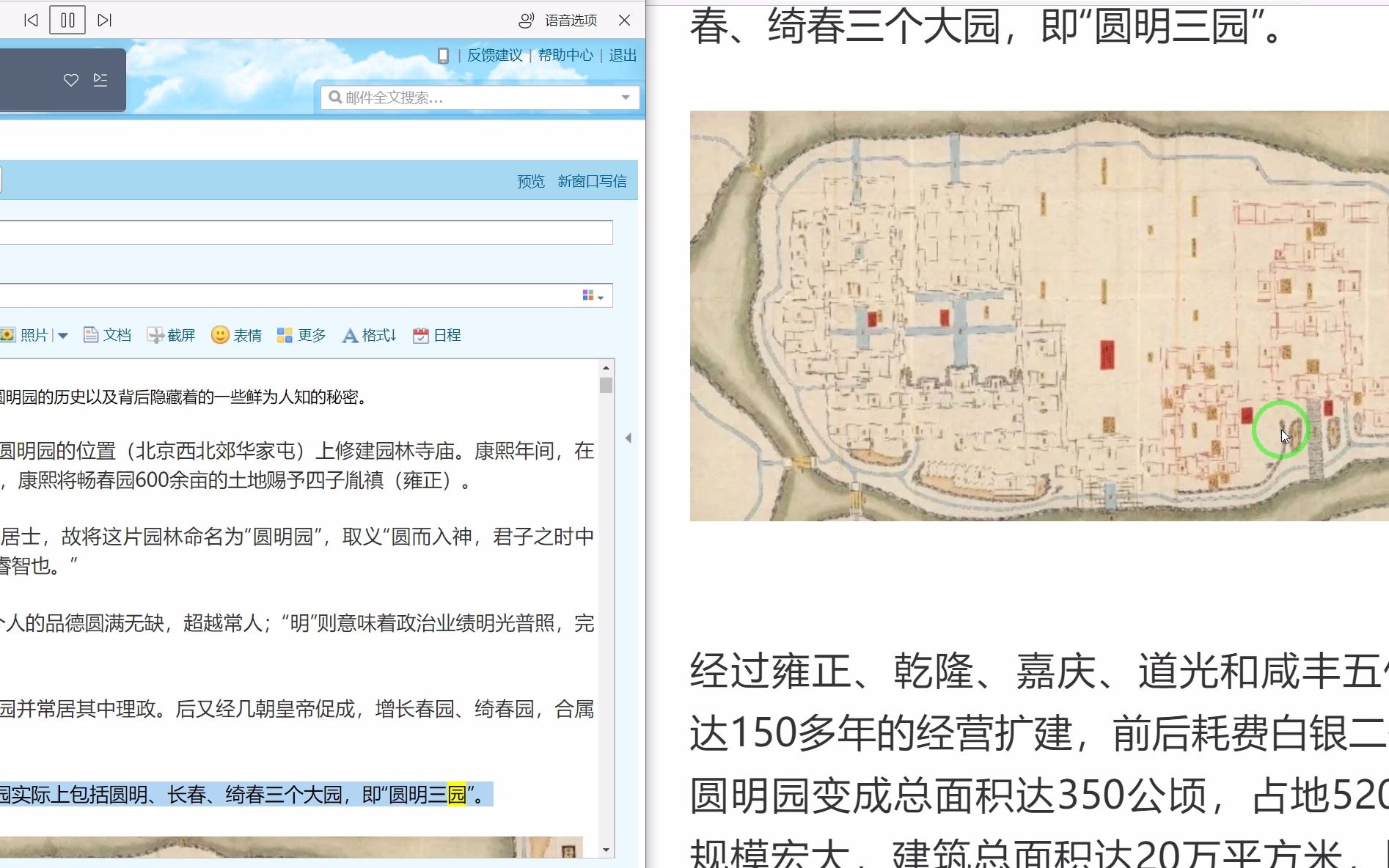This screenshot has height=868, width=1389.
Task: Open 表情 emoji picker
Action: (236, 335)
